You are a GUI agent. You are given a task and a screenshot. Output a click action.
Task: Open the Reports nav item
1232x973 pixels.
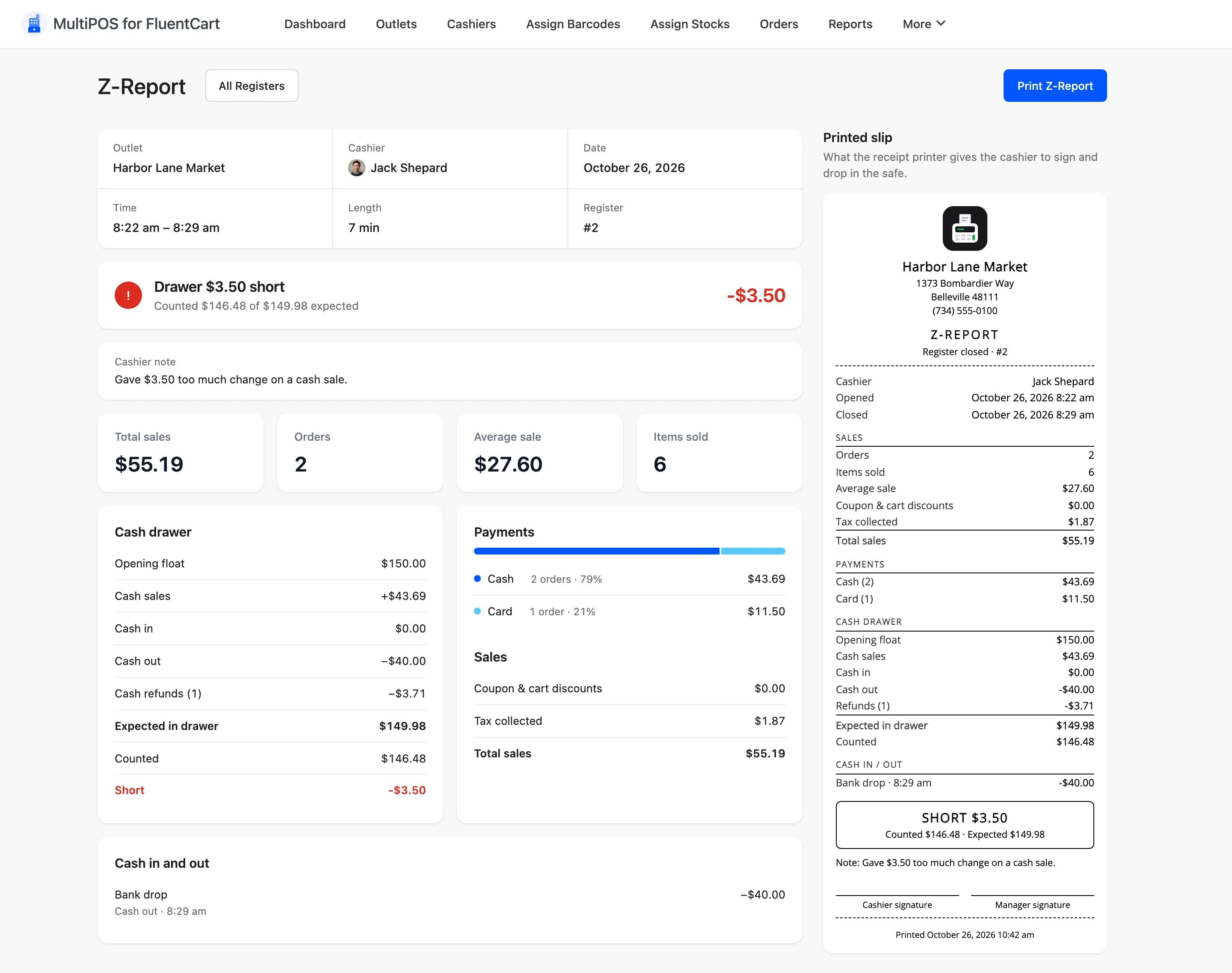tap(850, 24)
